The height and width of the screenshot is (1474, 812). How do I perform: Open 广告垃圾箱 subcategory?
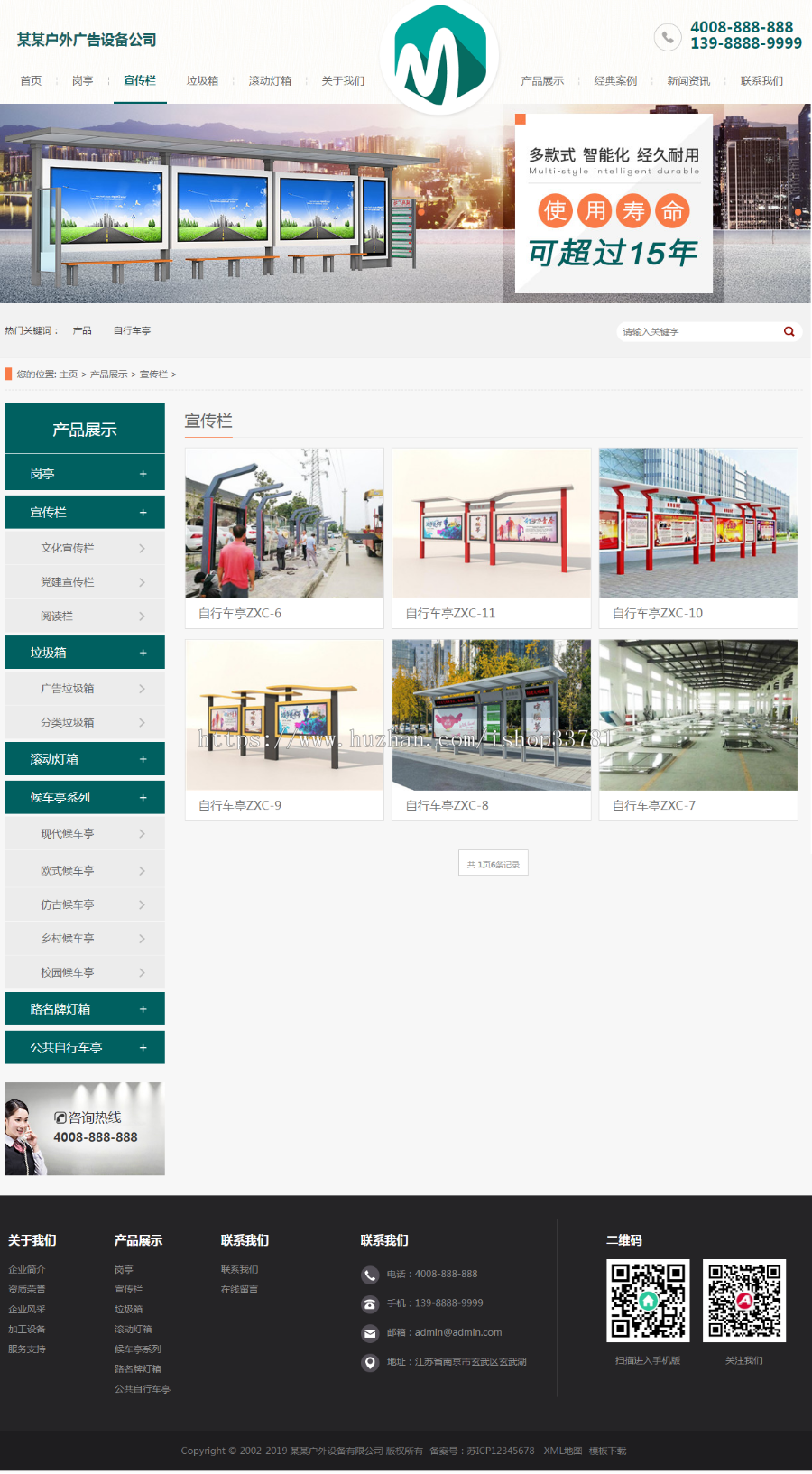click(x=85, y=688)
